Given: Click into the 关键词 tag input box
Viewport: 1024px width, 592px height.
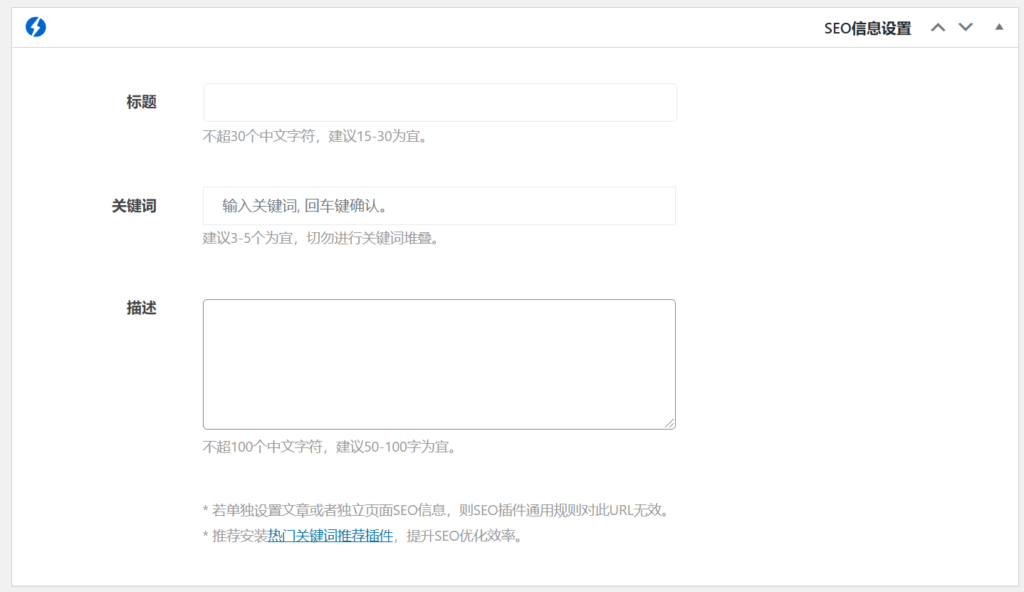Looking at the screenshot, I should pos(440,206).
